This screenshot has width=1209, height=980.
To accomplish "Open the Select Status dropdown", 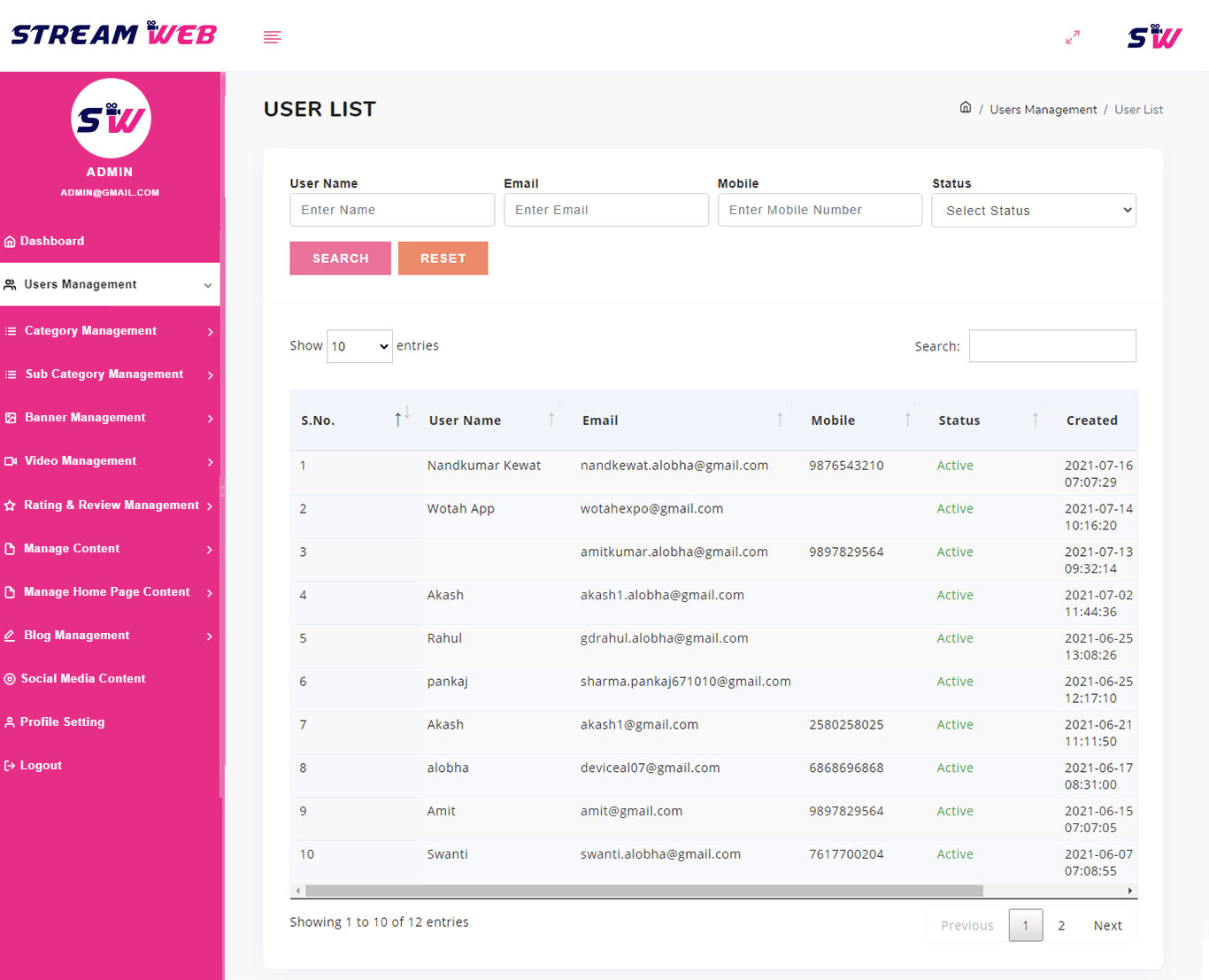I will (x=1033, y=211).
